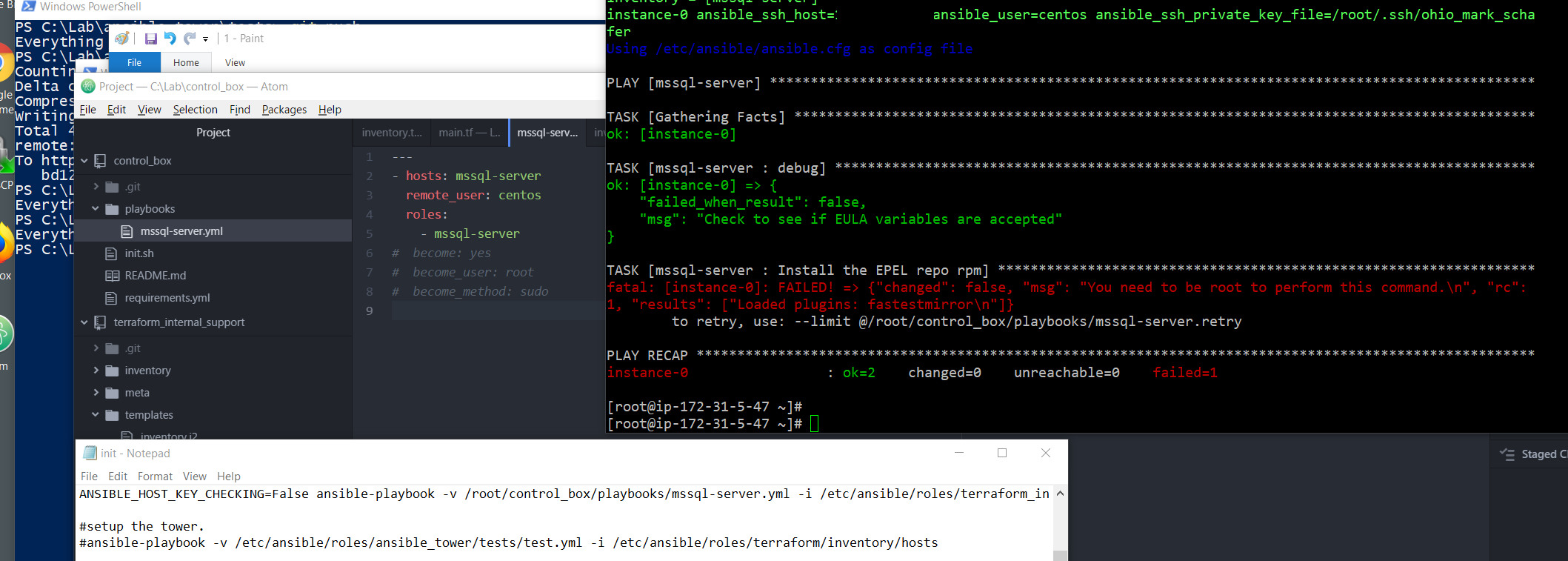Click the templates folder icon
Viewport: 1568px width, 561px height.
tap(112, 415)
